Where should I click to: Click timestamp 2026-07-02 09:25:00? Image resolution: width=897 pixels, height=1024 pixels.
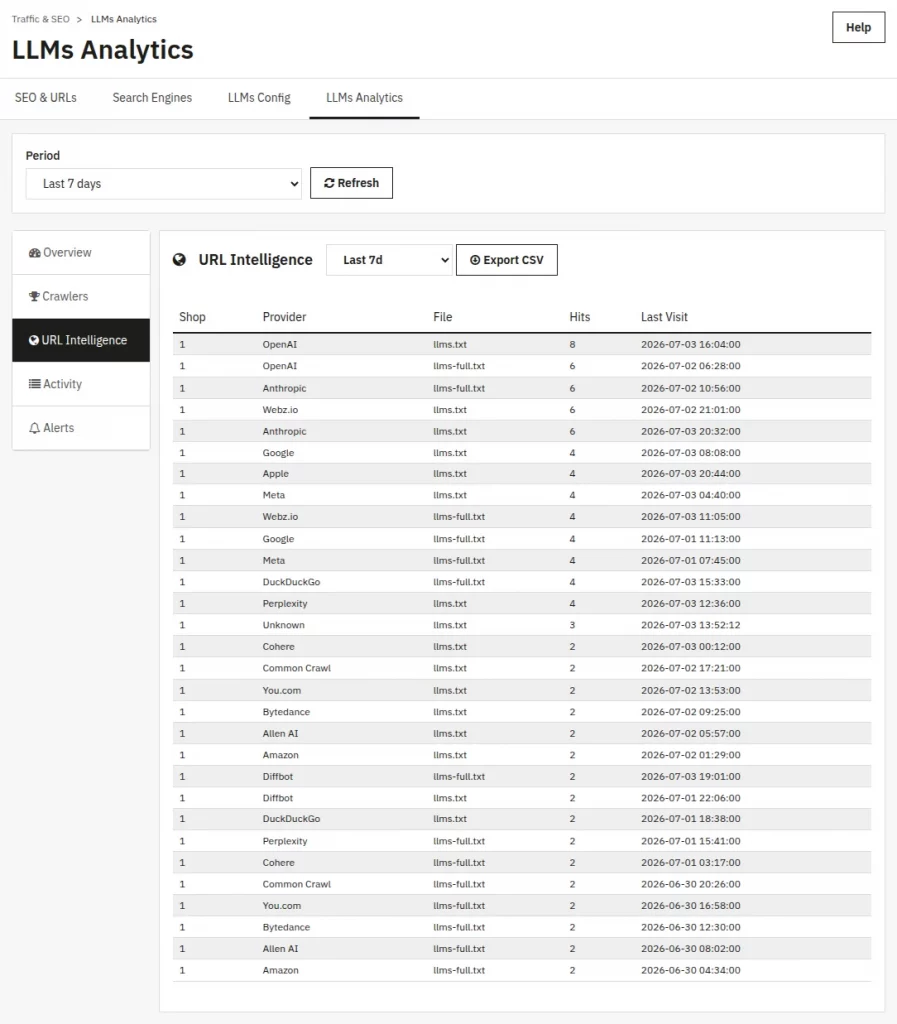click(691, 712)
